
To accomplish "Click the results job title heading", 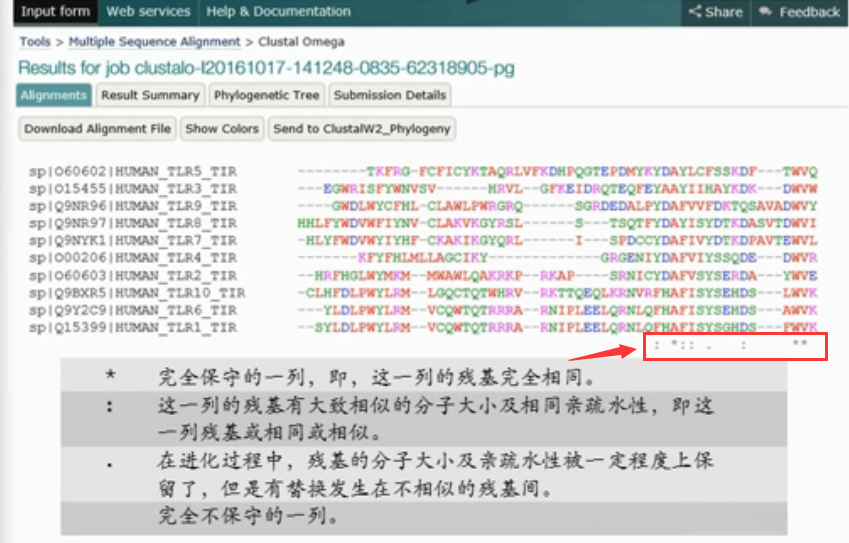I will [266, 68].
